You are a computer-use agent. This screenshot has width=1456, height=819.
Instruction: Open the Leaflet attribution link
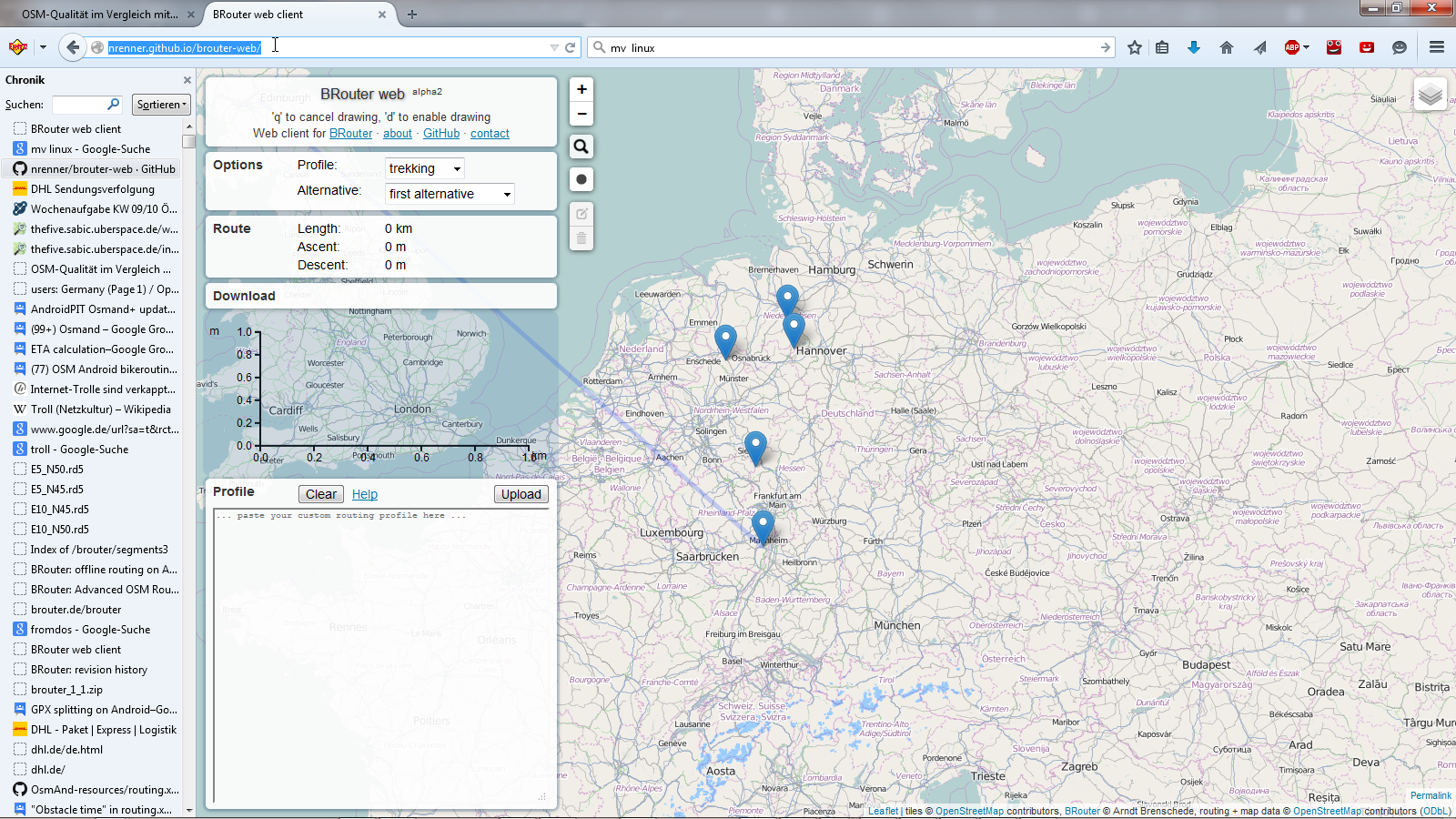click(883, 811)
